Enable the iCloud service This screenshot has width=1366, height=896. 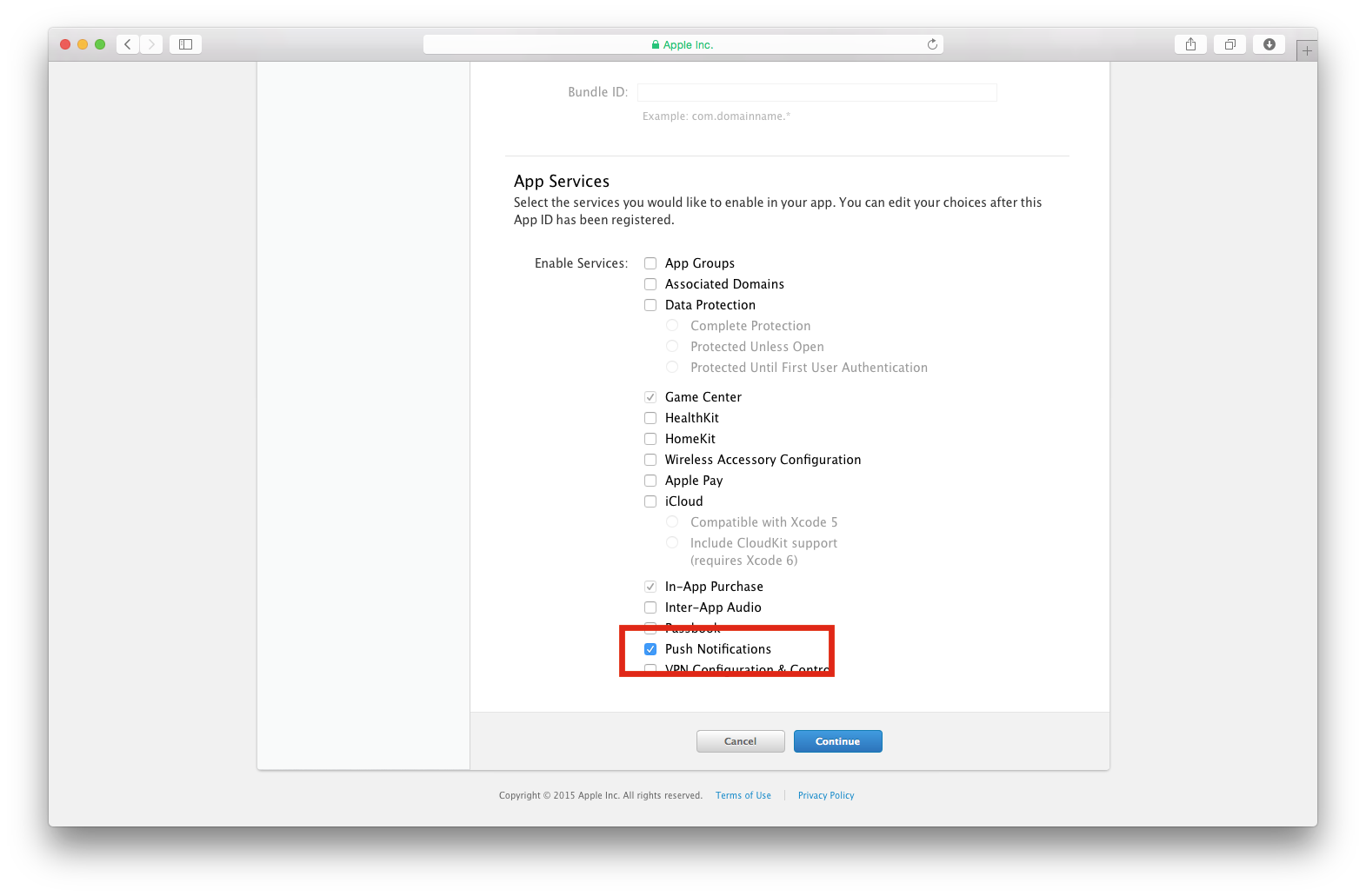click(x=650, y=501)
